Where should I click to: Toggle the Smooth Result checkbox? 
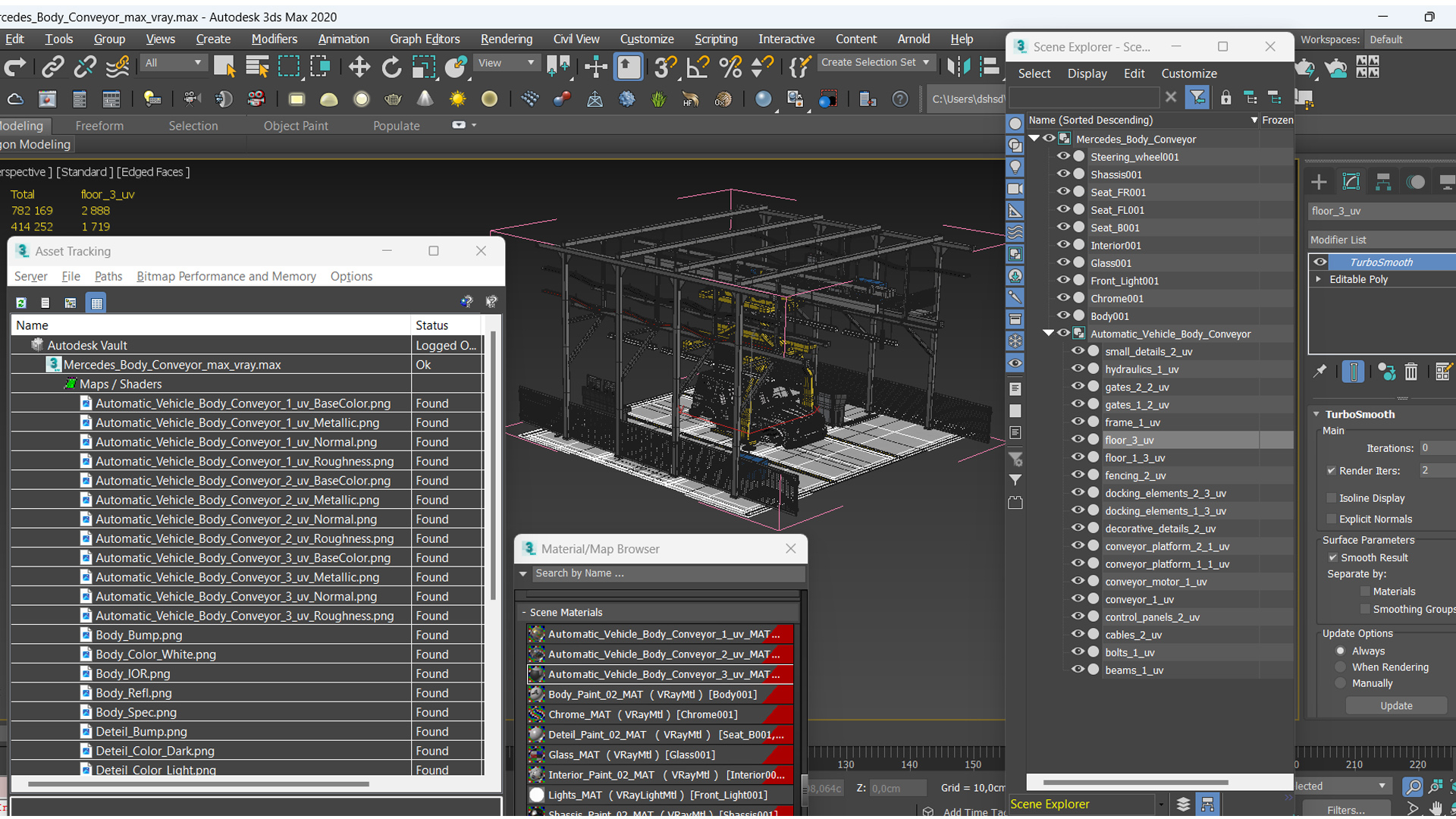click(1332, 557)
